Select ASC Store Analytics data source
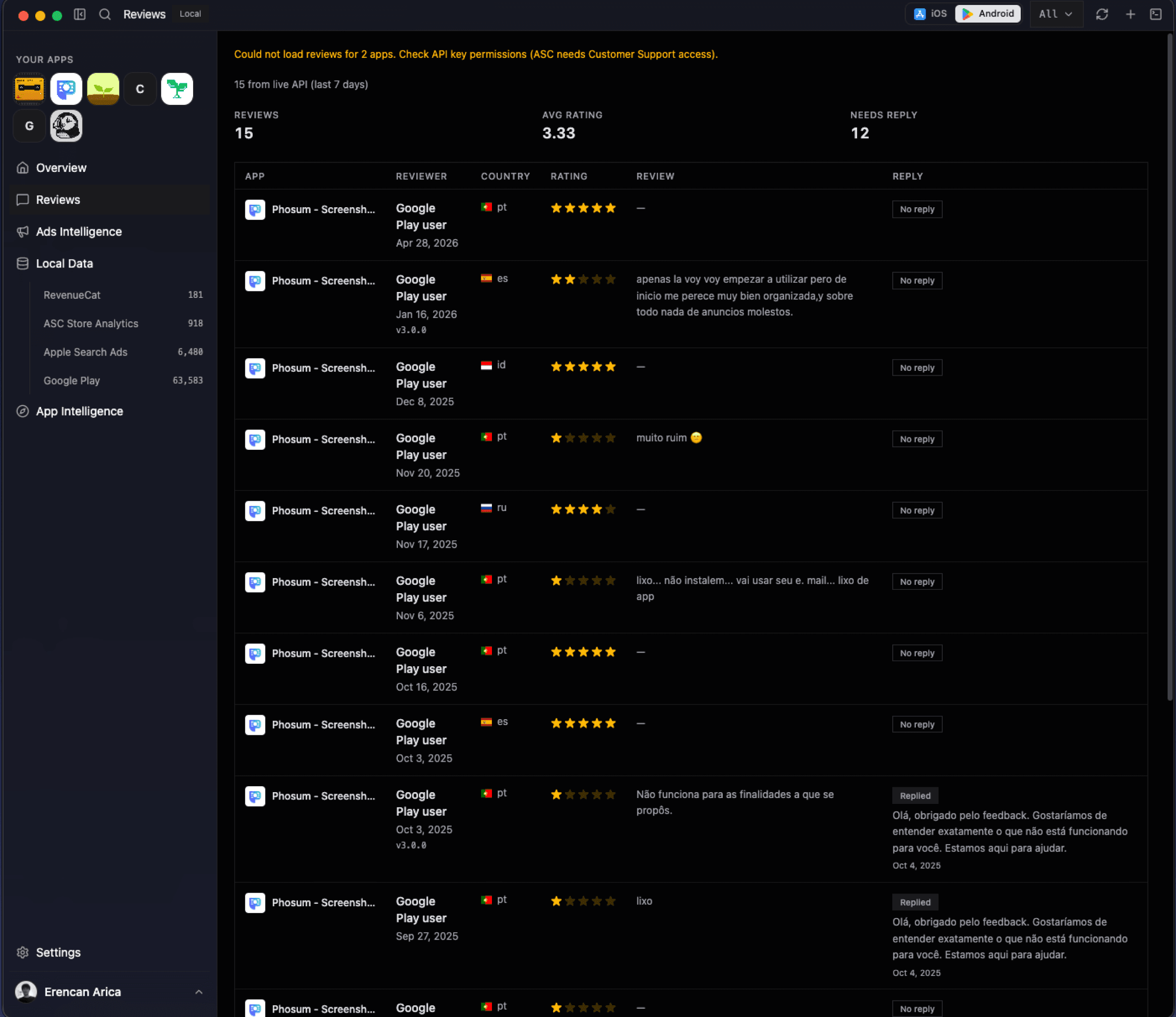The width and height of the screenshot is (1176, 1017). pos(122,323)
